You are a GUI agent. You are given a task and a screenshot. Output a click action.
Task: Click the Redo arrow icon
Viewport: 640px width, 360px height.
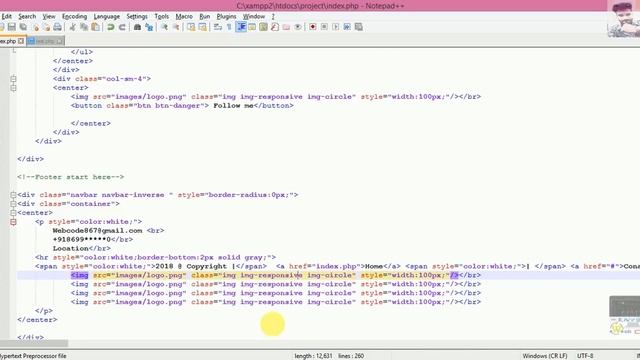pyautogui.click(x=122, y=27)
